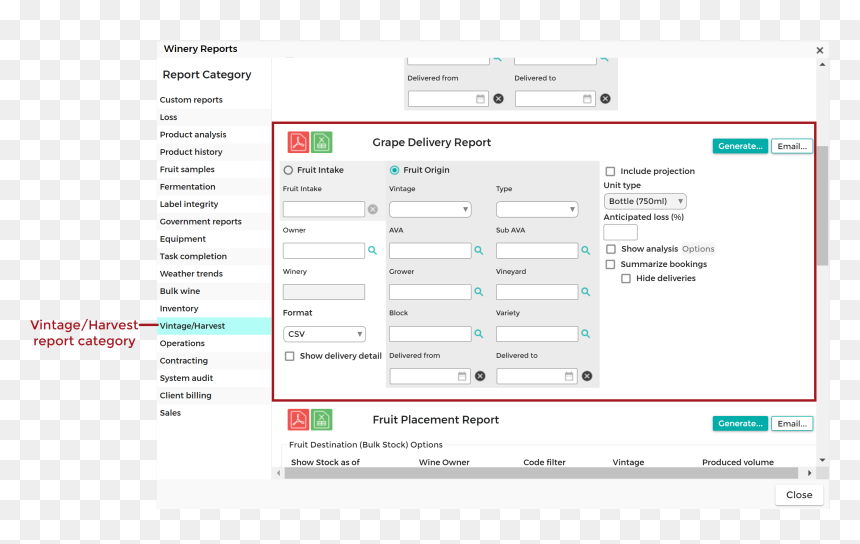Screen dimensions: 860x544
Task: Open Unit type dropdown Bottle (750ml)
Action: [x=645, y=201]
